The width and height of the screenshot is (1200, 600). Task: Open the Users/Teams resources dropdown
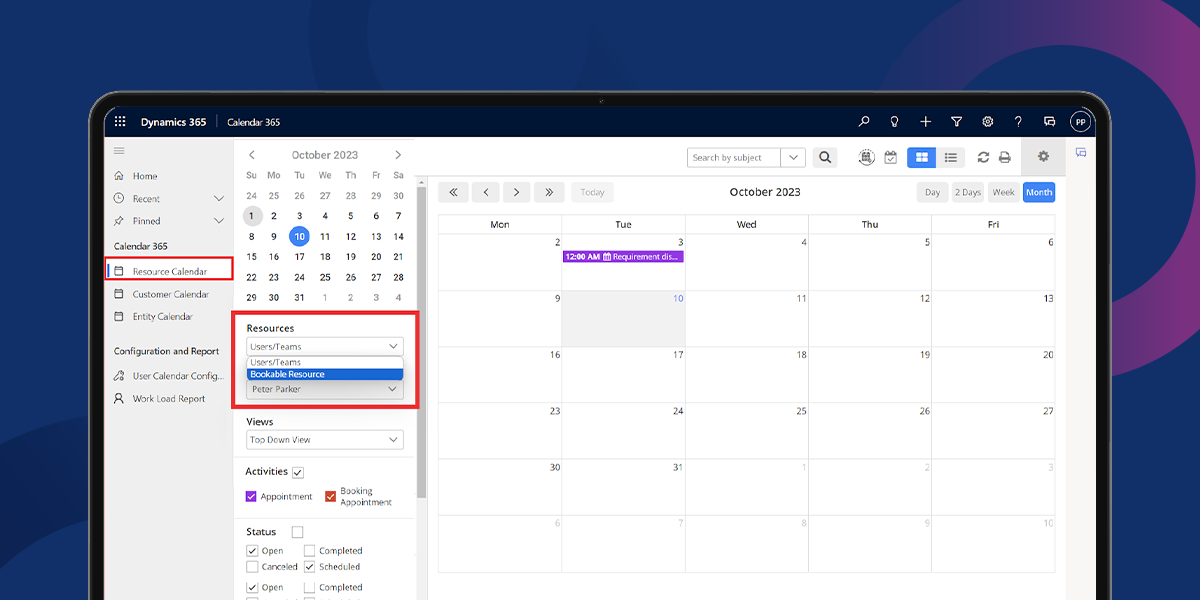(325, 347)
